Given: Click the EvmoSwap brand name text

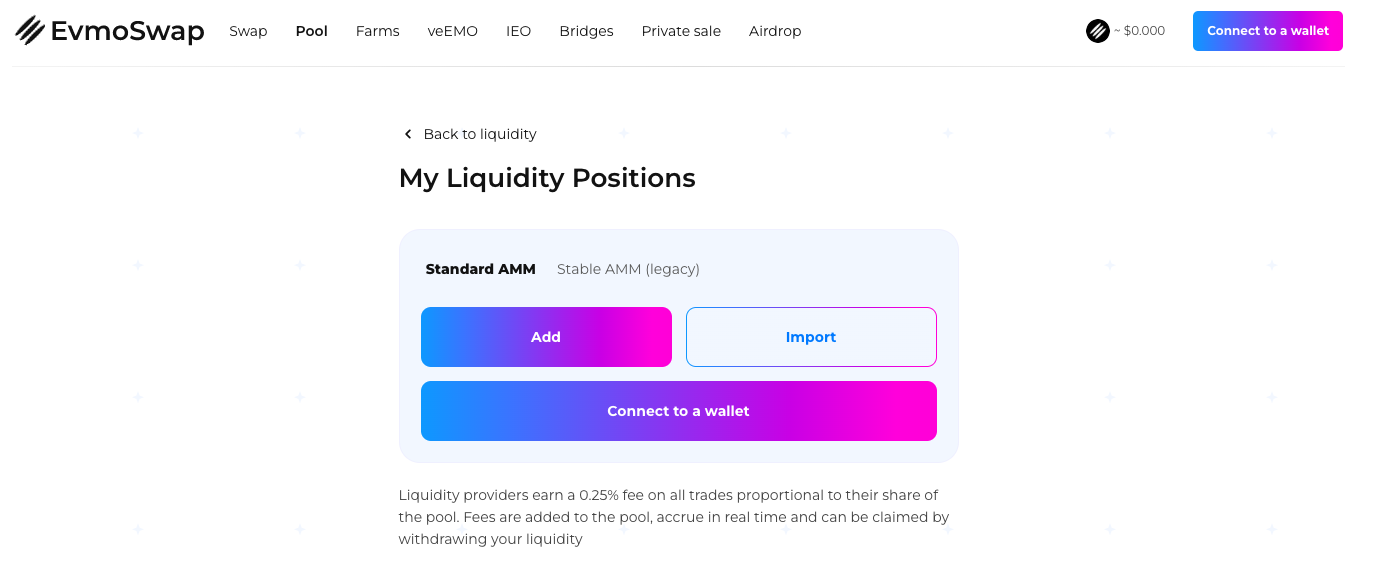Looking at the screenshot, I should 127,32.
